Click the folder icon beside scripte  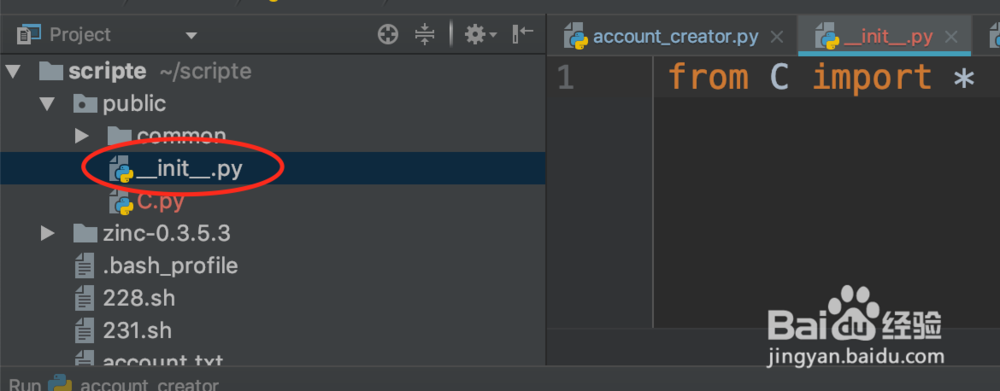(51, 71)
